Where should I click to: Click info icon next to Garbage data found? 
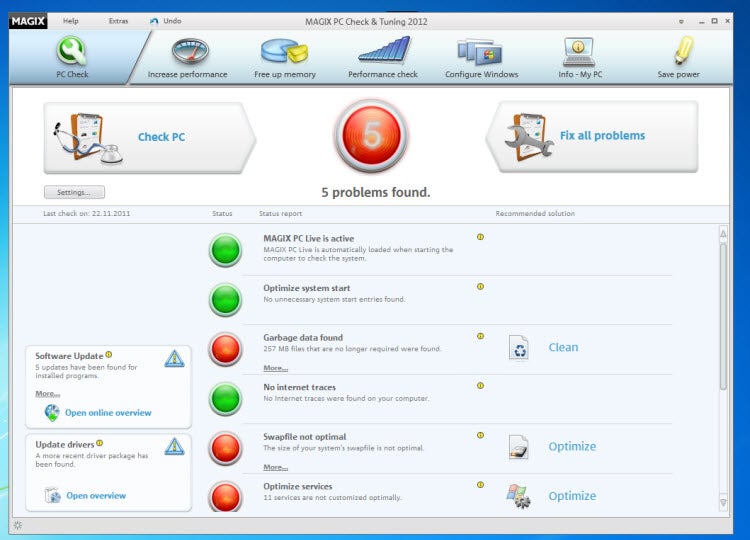[x=480, y=336]
